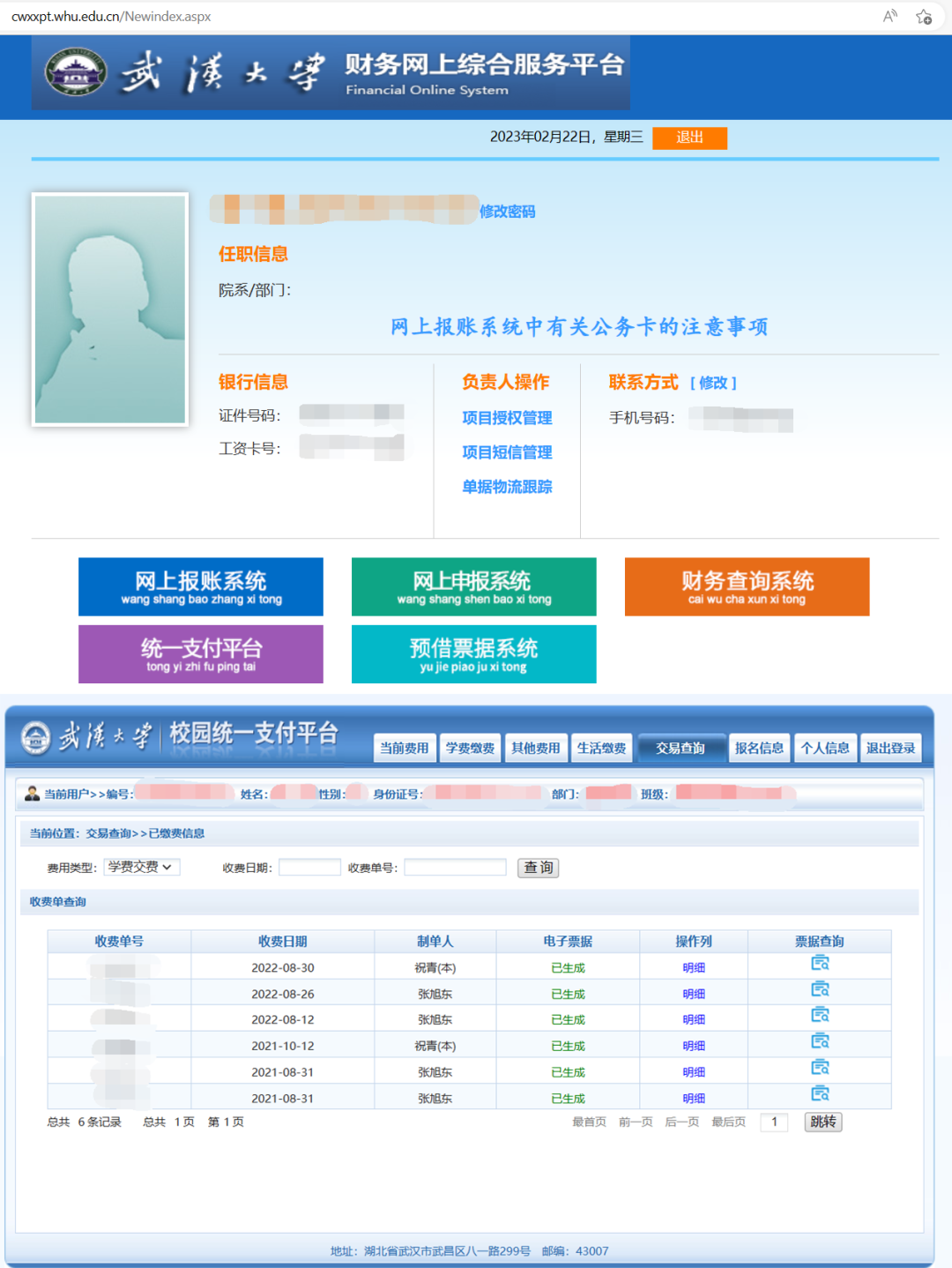Focus the 收费日期 input field
The image size is (952, 1268).
point(309,868)
